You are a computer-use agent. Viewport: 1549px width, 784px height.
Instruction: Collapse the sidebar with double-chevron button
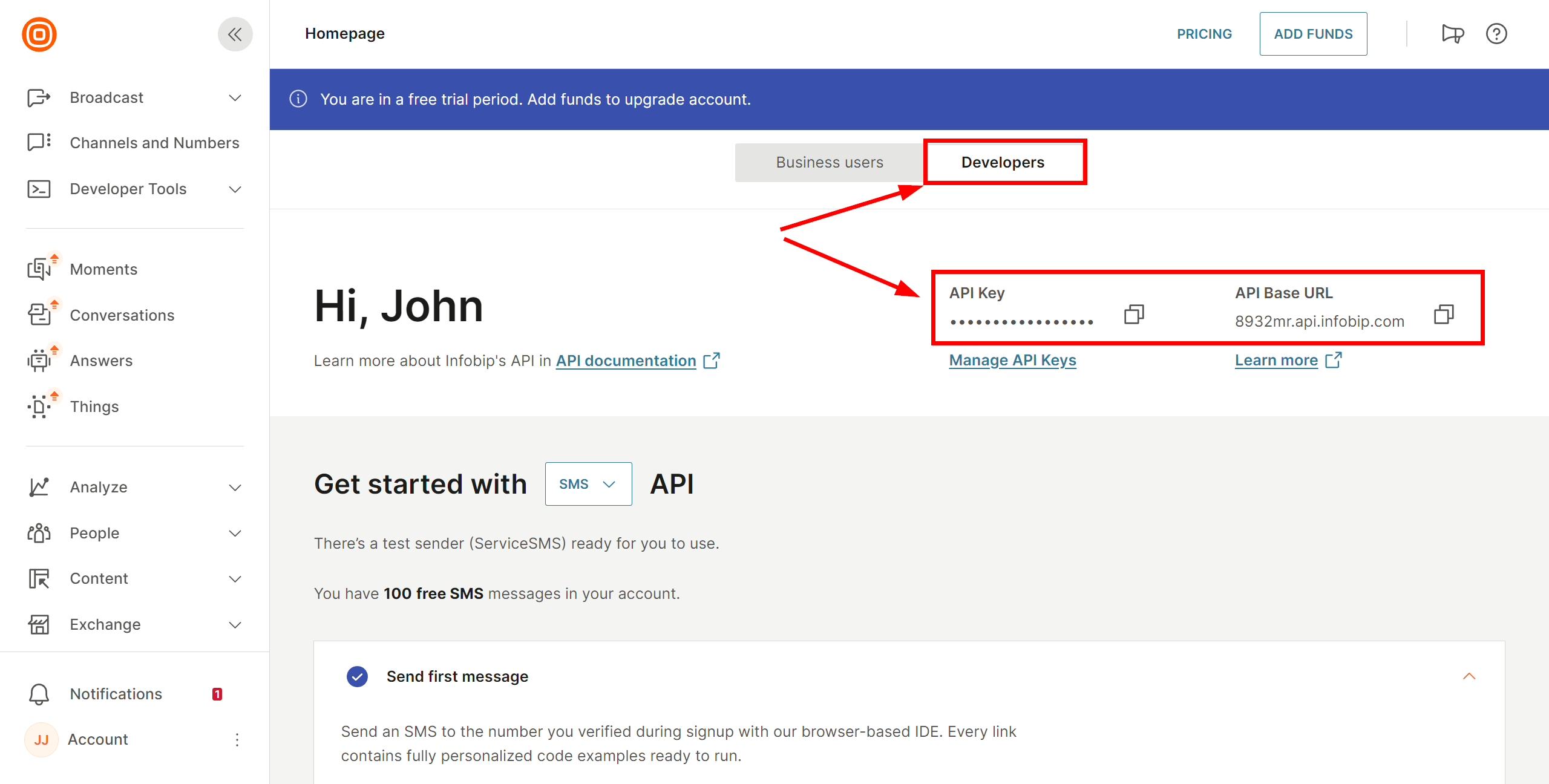[235, 34]
